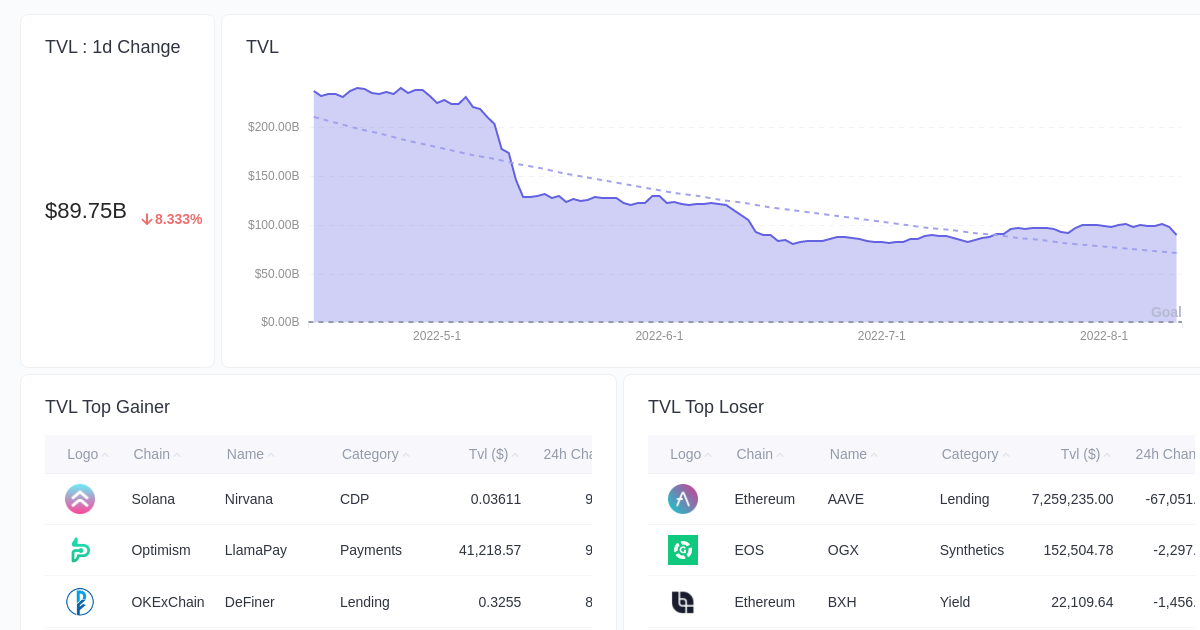Open the Category column sort arrow in Top Loser

(1008, 454)
